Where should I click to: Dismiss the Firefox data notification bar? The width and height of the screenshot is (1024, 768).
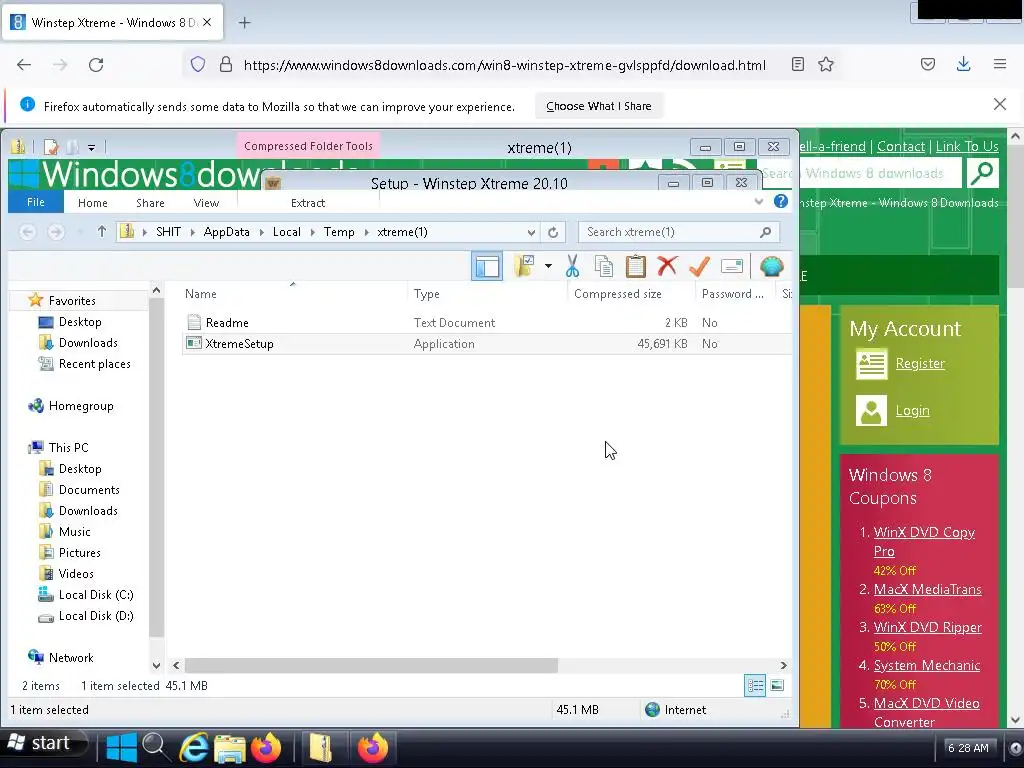click(x=999, y=104)
